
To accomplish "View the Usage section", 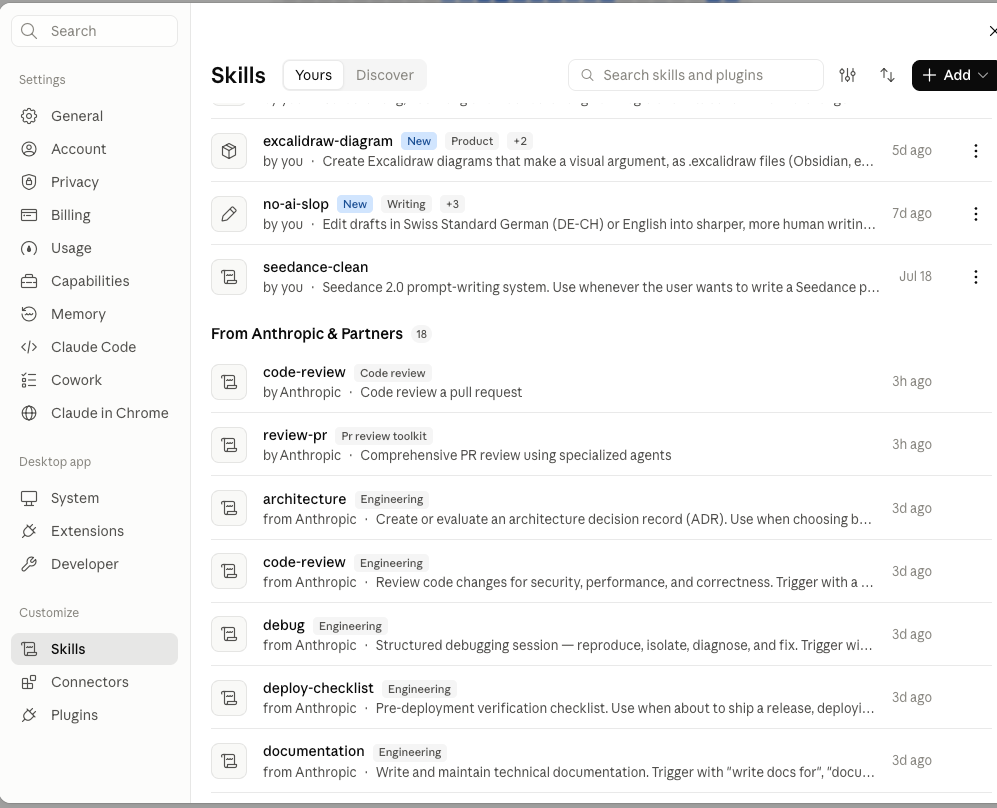I will (x=94, y=248).
